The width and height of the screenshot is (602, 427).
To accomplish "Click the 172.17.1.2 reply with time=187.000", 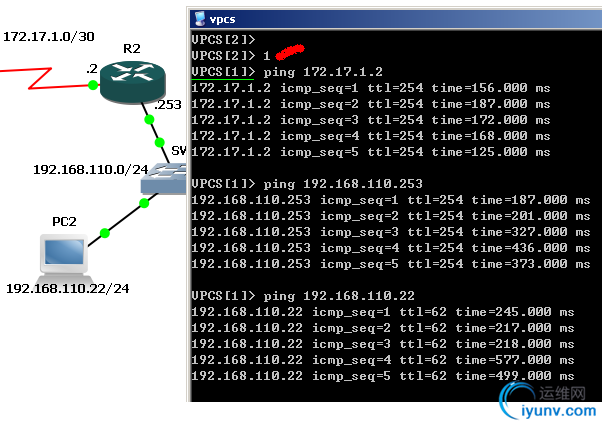I will [x=371, y=104].
